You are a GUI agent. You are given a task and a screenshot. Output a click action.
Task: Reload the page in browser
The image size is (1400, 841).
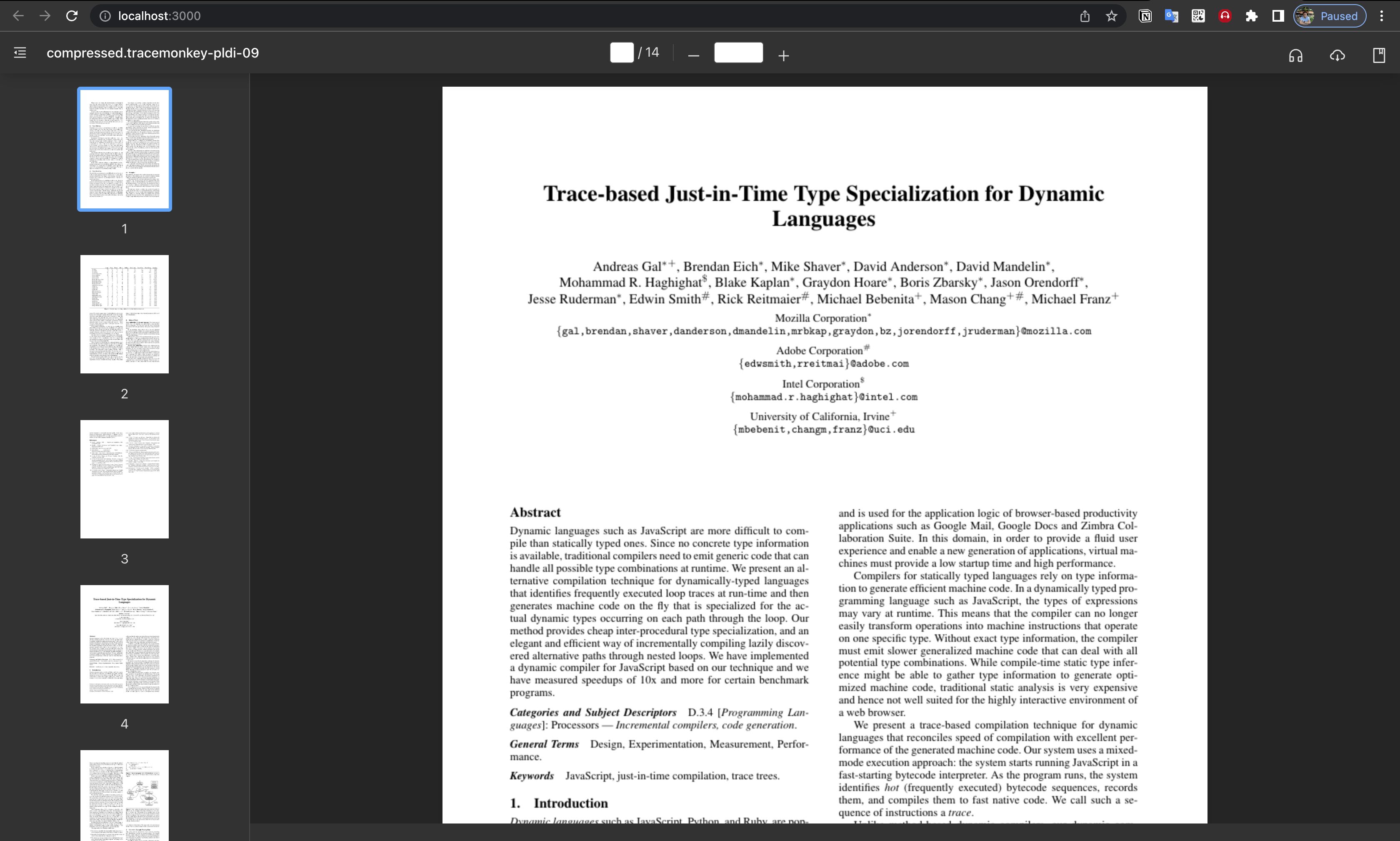click(71, 16)
